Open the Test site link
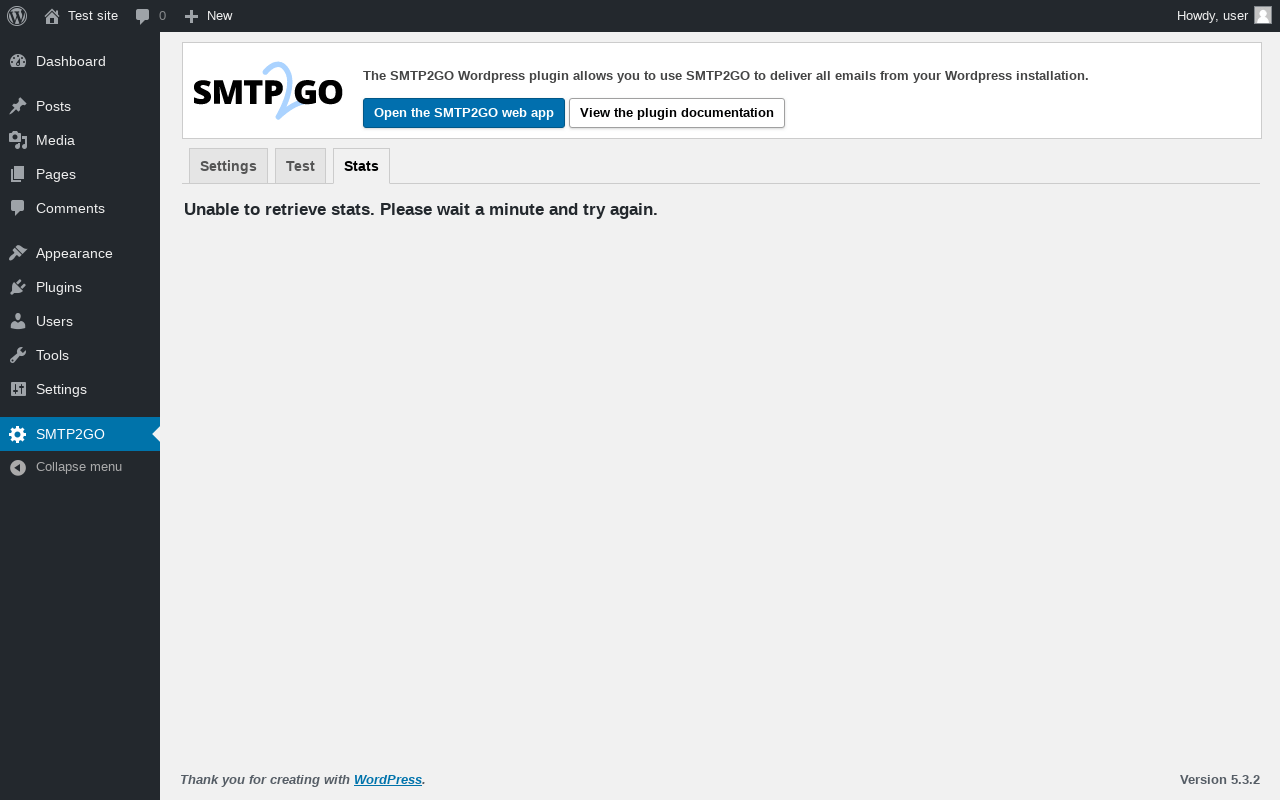This screenshot has width=1280, height=800. [81, 16]
